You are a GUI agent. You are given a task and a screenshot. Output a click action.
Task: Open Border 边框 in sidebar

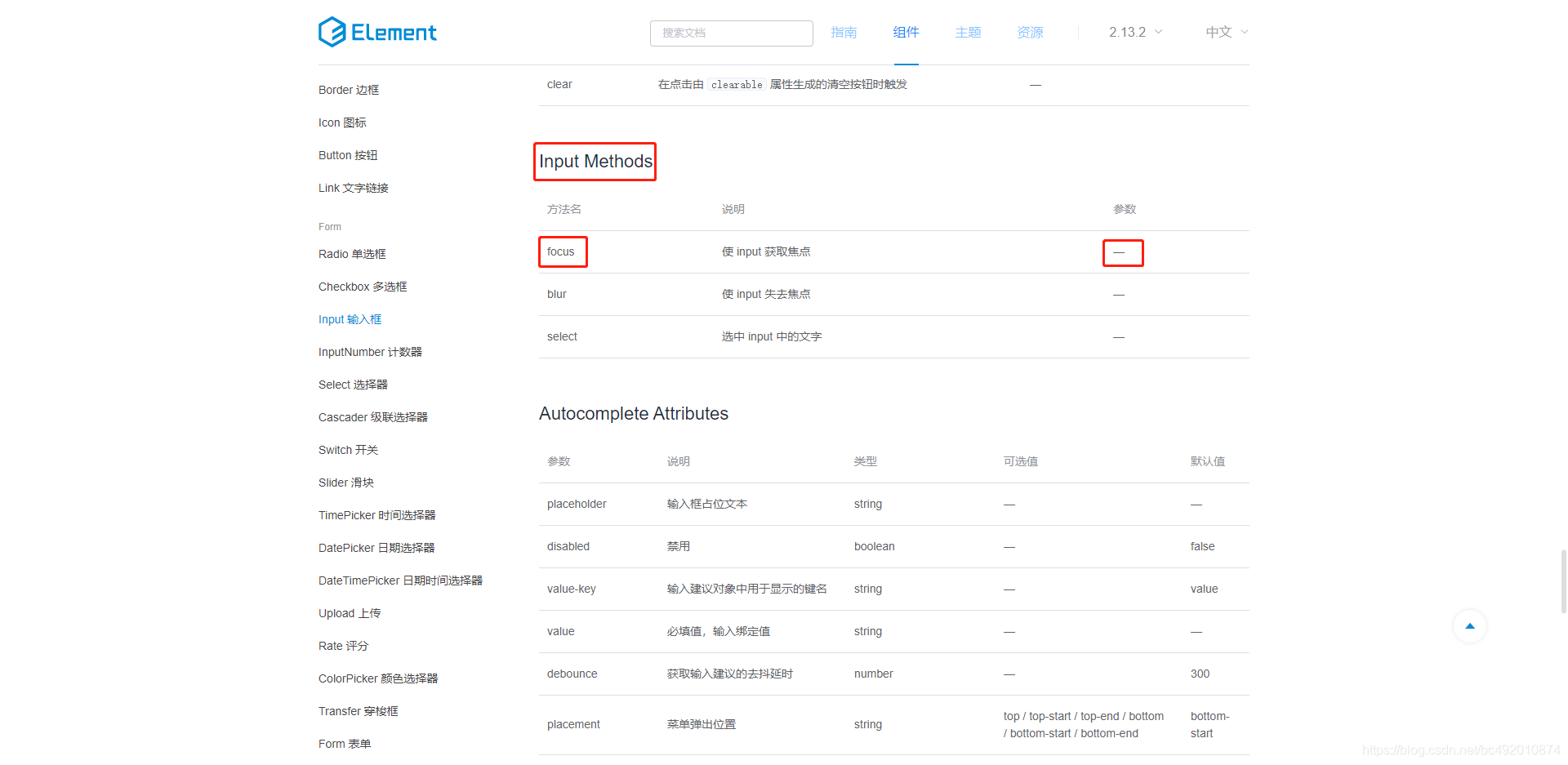[349, 90]
